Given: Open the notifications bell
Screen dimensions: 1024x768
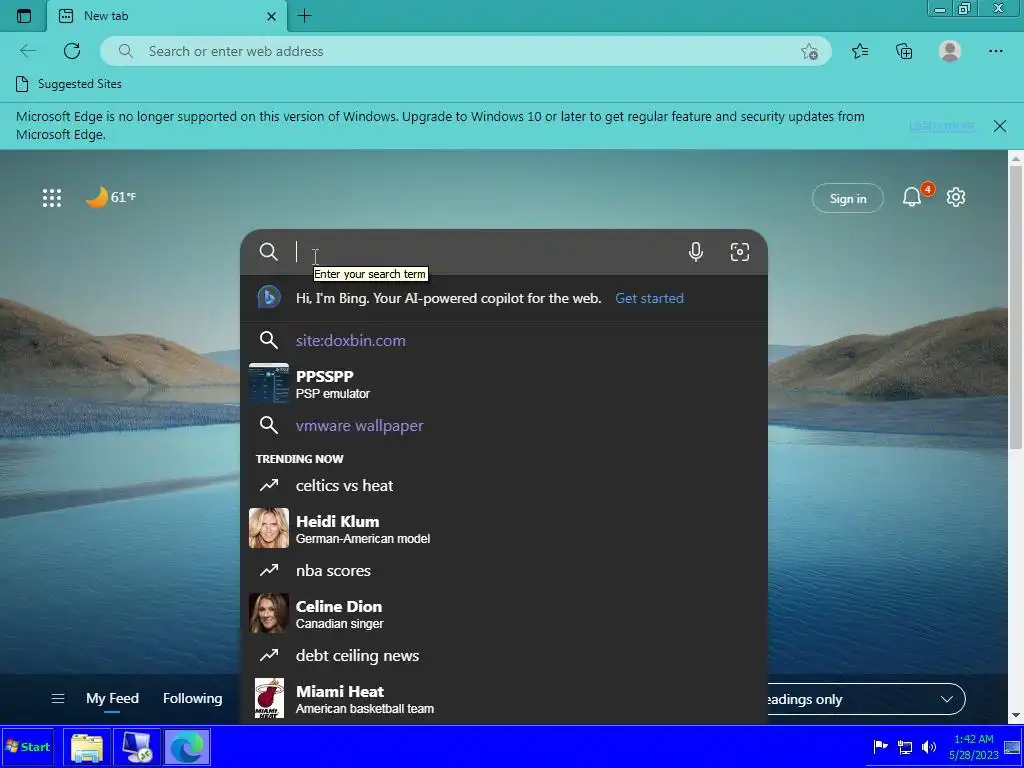Looking at the screenshot, I should click(912, 197).
